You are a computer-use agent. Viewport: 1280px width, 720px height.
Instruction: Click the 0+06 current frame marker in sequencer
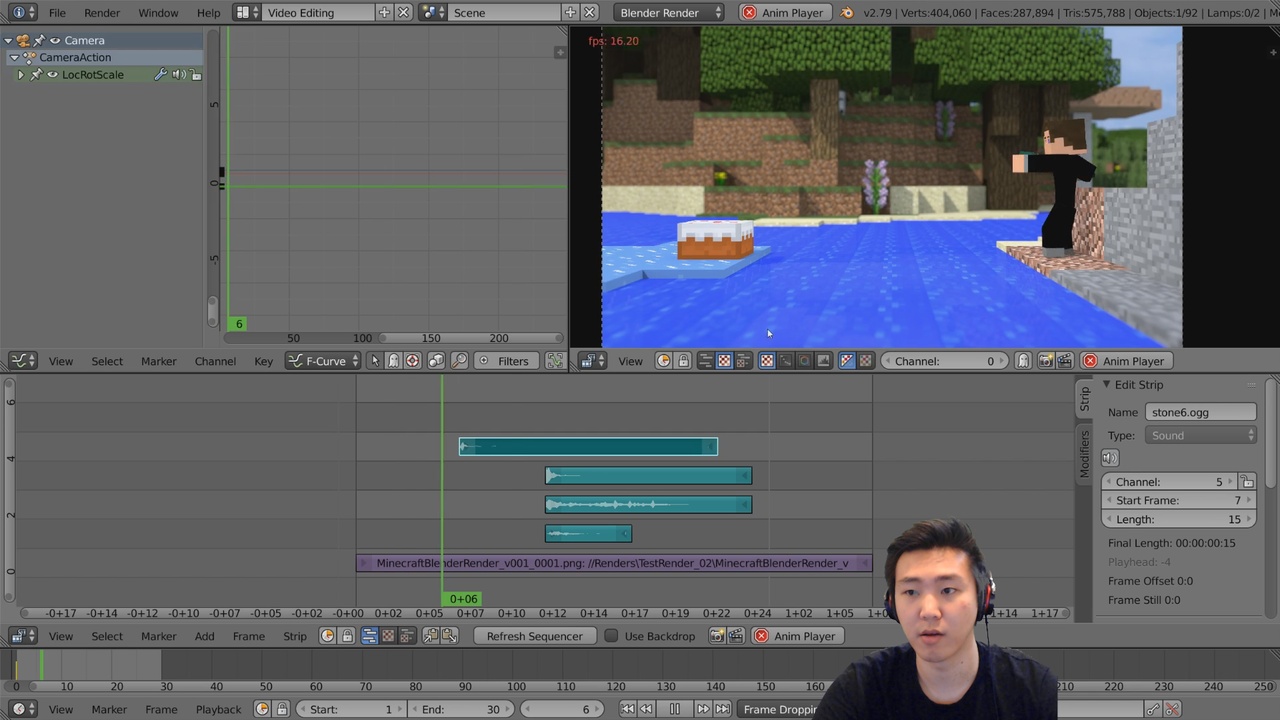point(463,599)
